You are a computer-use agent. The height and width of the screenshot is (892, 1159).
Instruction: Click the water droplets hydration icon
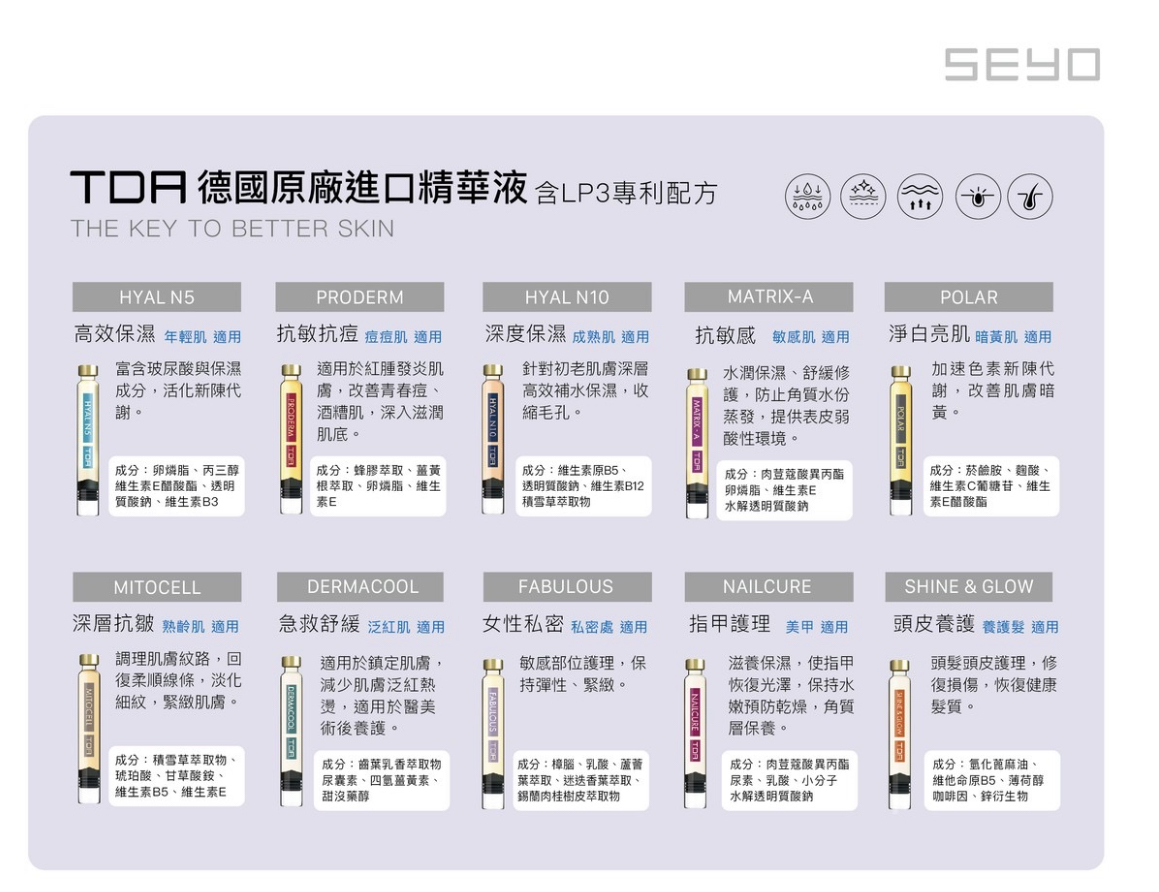tap(807, 197)
